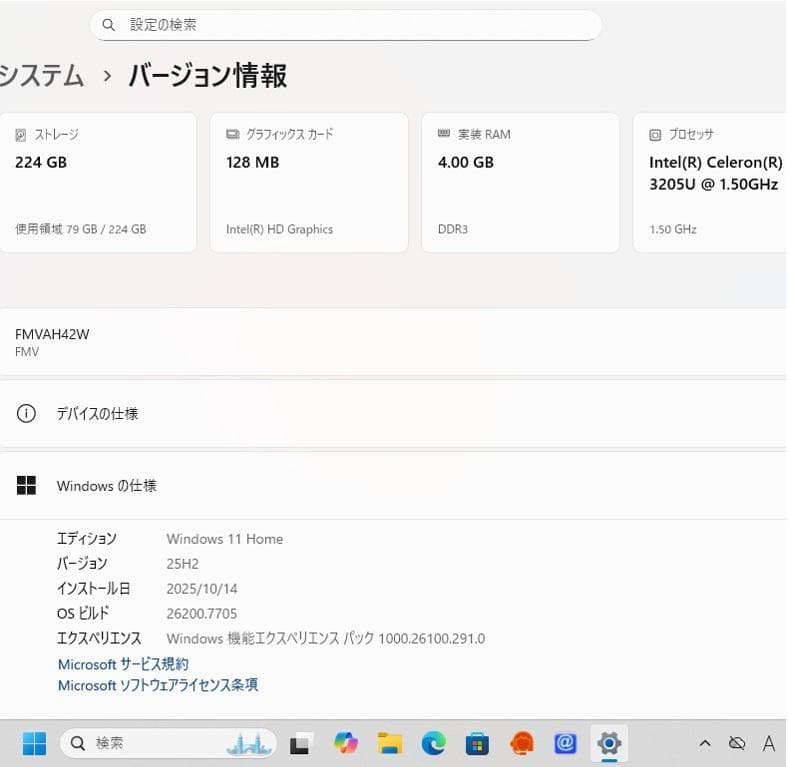The width and height of the screenshot is (788, 767).
Task: Go back to システム breadcrumb
Action: tap(41, 76)
